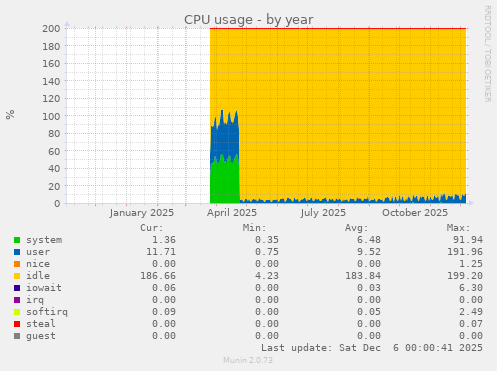Click the gray guest legend swatch

point(17,336)
